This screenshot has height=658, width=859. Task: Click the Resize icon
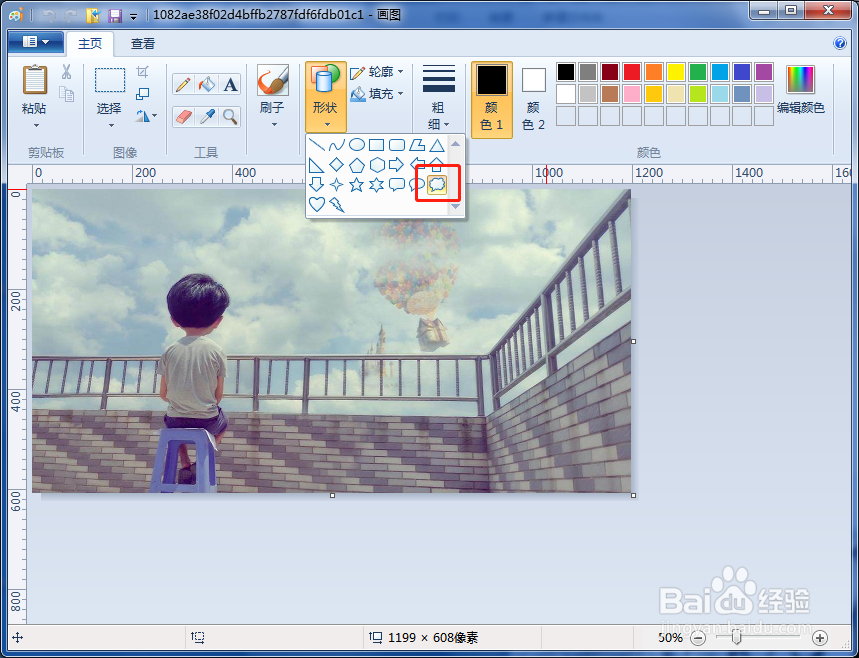point(142,94)
